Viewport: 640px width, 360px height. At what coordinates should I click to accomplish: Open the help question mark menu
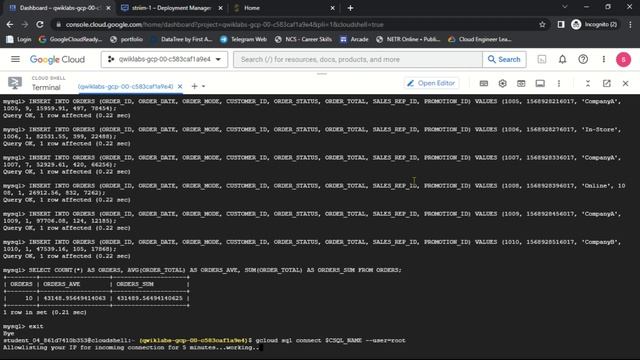(x=583, y=60)
